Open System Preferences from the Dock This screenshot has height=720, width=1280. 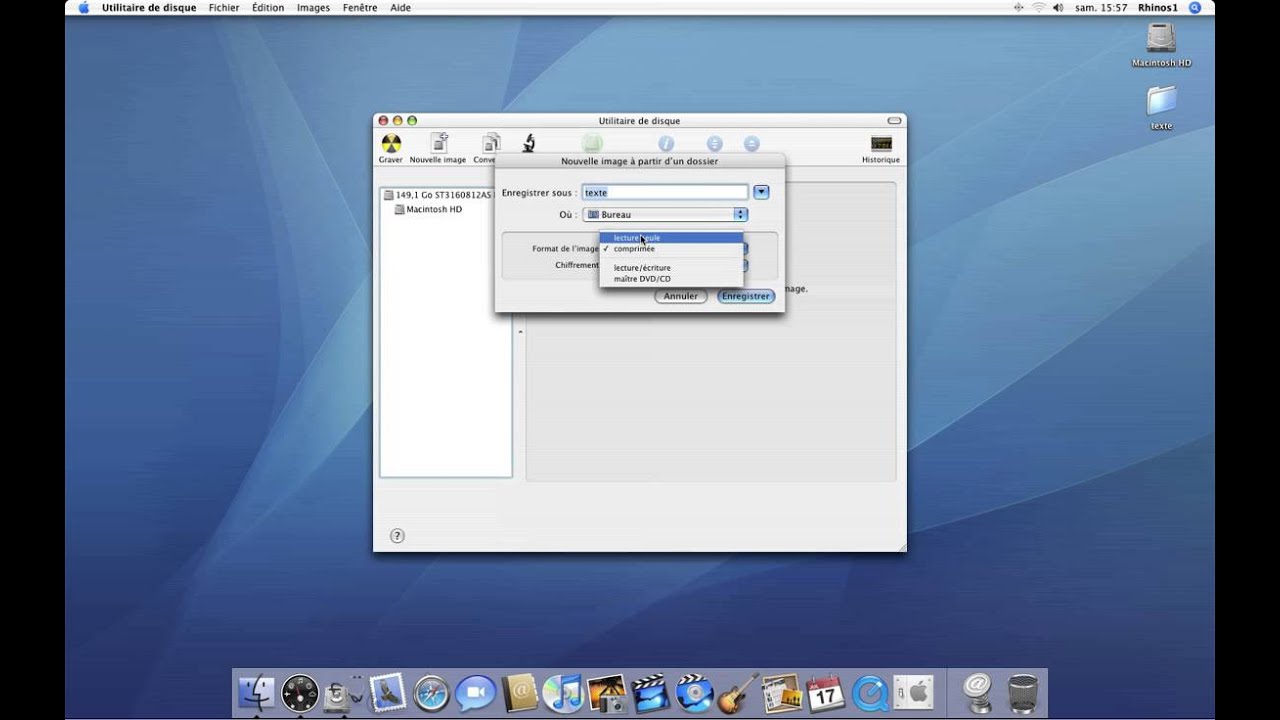tap(914, 692)
